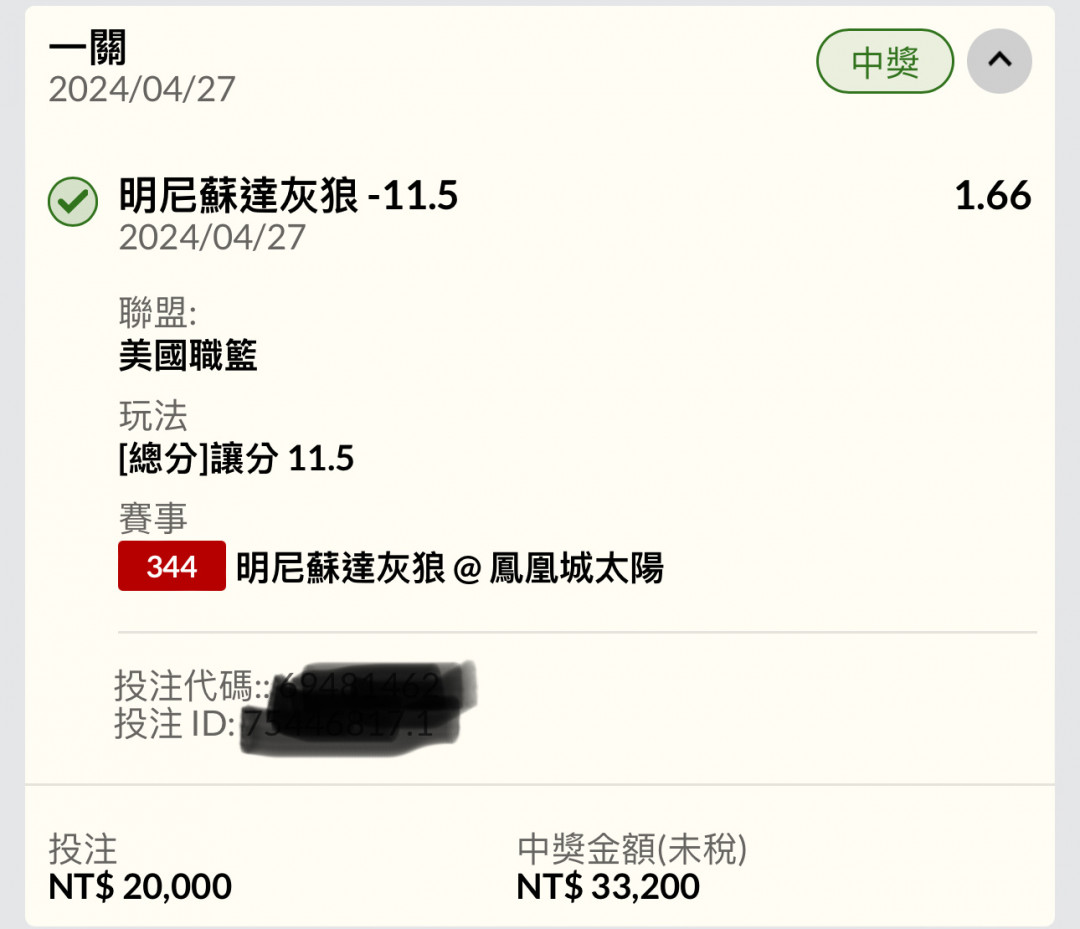This screenshot has width=1080, height=929.
Task: Click the green checkmark win icon
Action: (x=72, y=202)
